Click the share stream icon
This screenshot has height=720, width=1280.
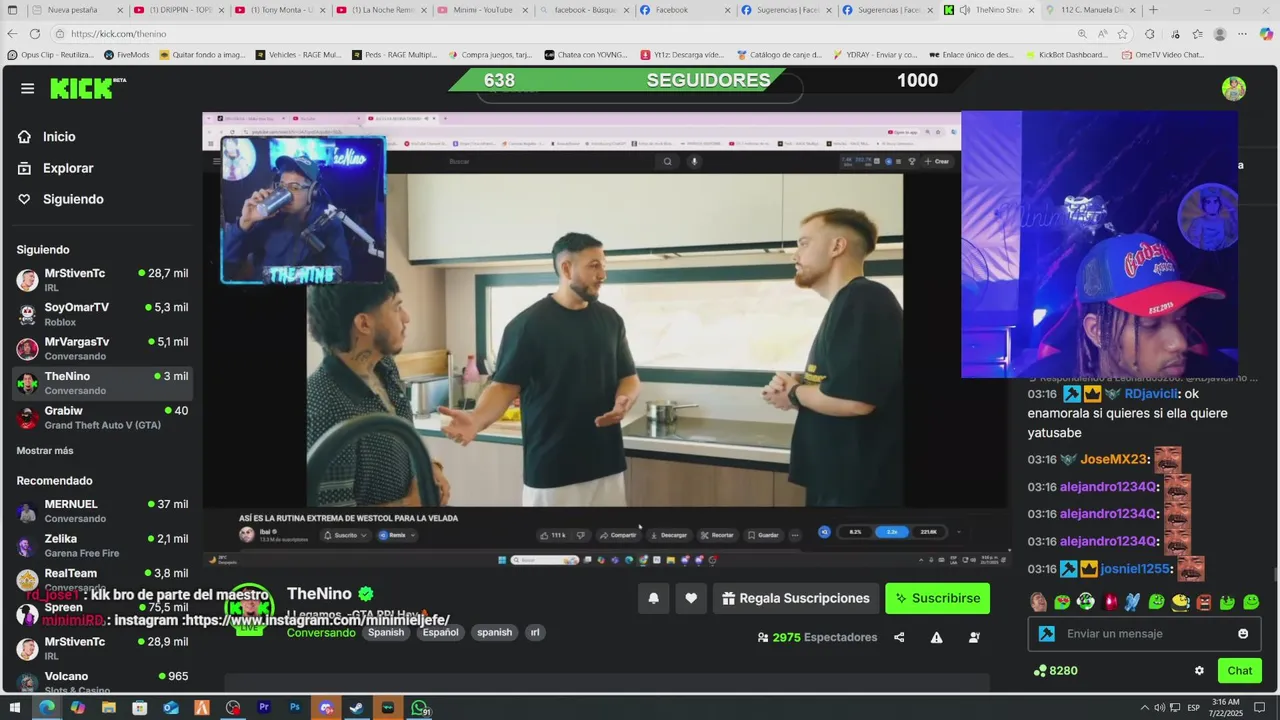tap(899, 637)
